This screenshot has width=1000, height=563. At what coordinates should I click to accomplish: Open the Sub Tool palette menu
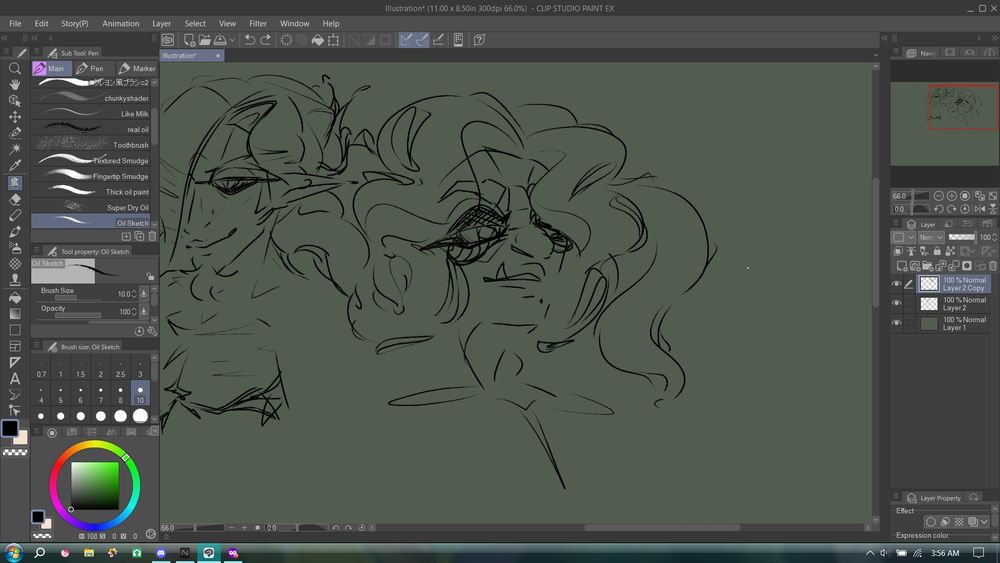(36, 53)
